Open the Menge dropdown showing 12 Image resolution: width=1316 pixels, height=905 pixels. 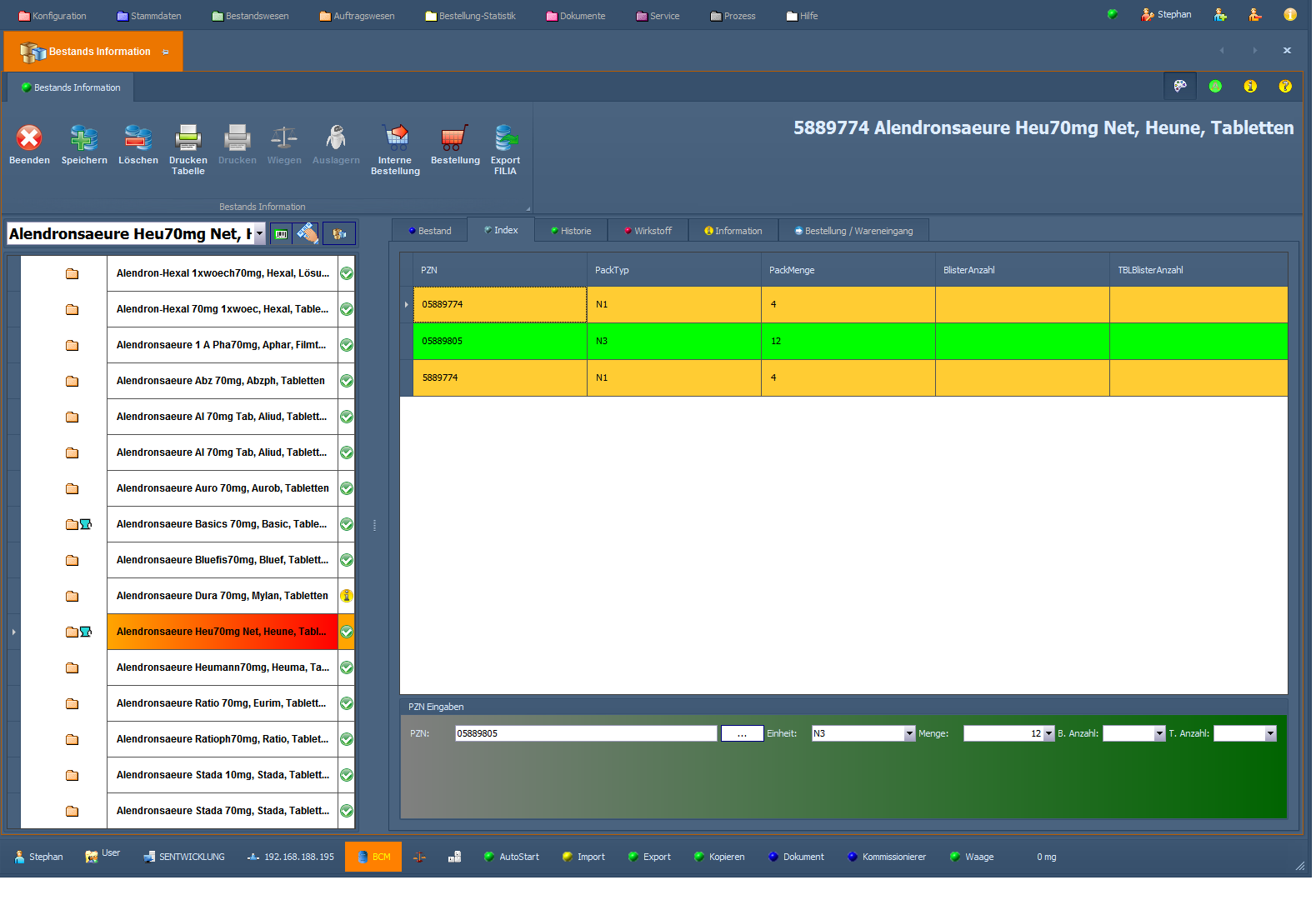click(x=1048, y=733)
